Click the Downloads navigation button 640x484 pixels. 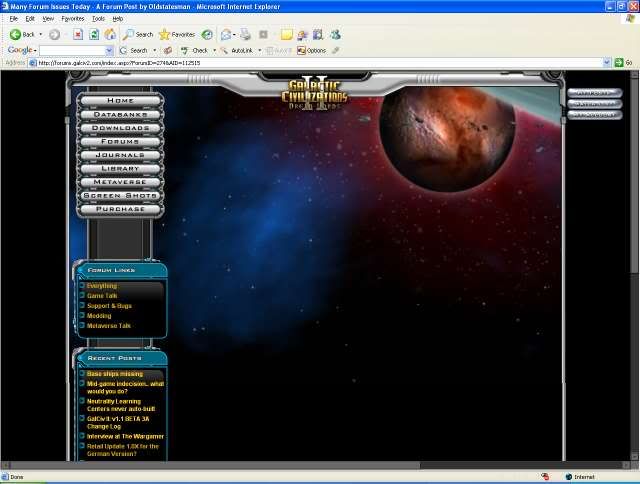120,128
